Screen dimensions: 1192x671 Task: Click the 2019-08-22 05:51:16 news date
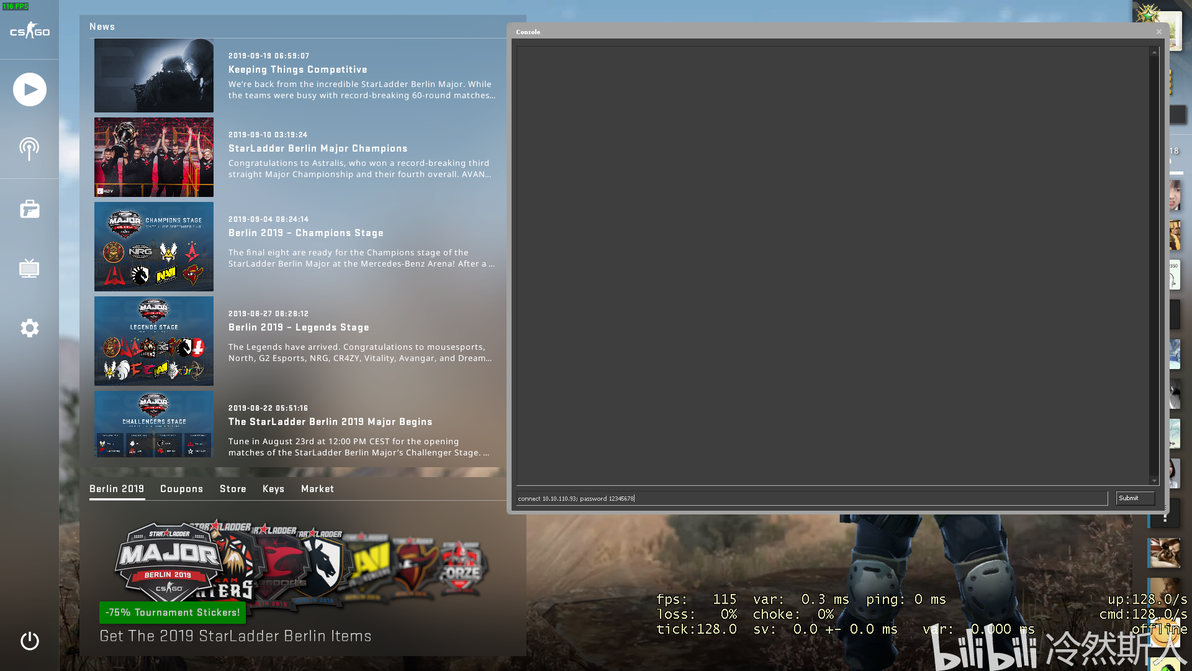click(268, 408)
